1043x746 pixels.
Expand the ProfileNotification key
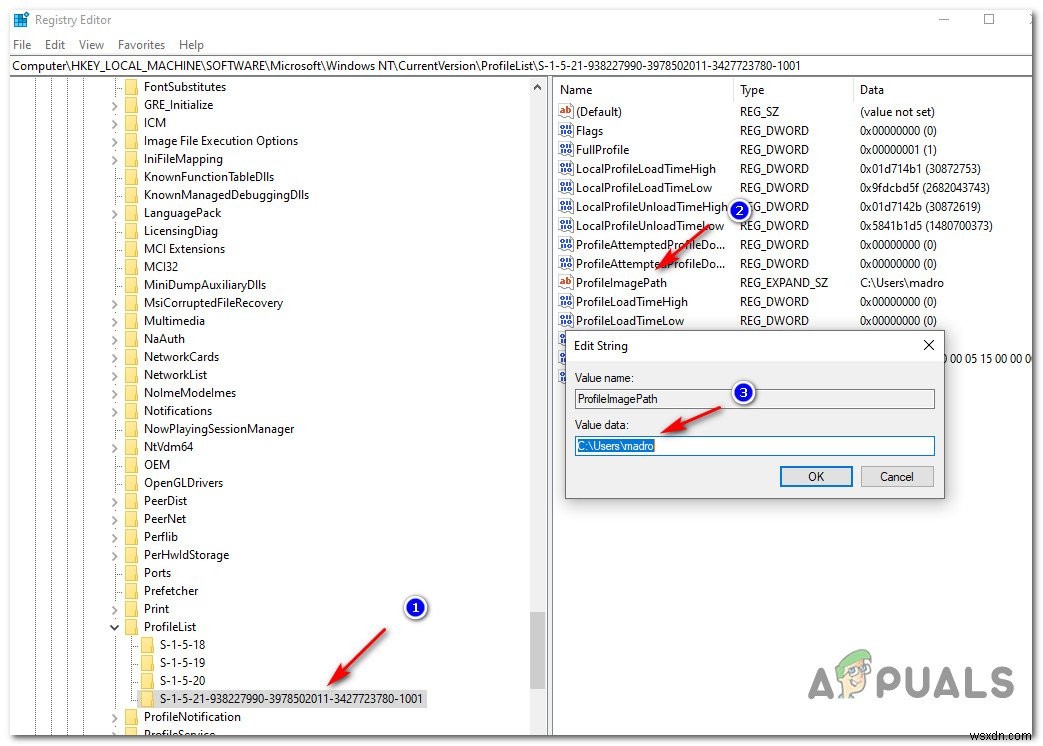(114, 717)
